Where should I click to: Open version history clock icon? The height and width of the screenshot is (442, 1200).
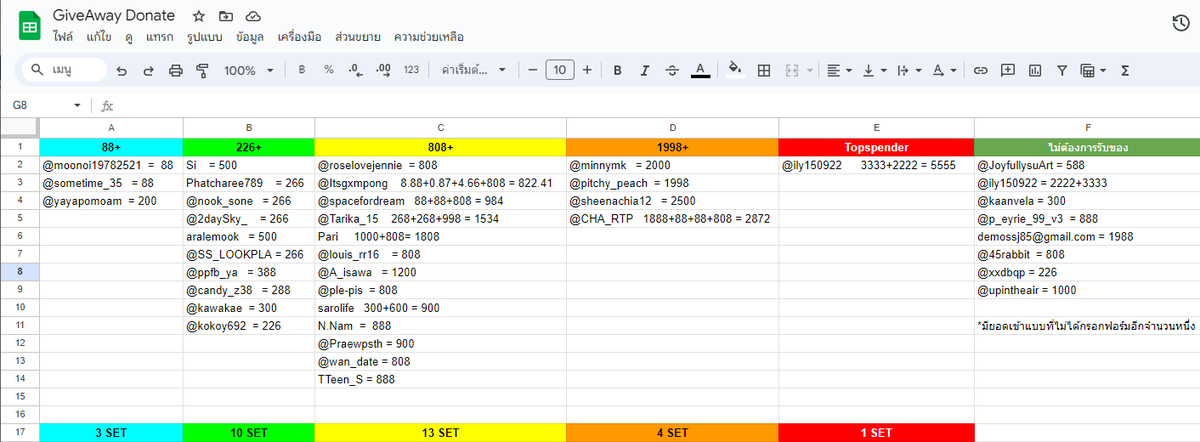(x=1180, y=25)
